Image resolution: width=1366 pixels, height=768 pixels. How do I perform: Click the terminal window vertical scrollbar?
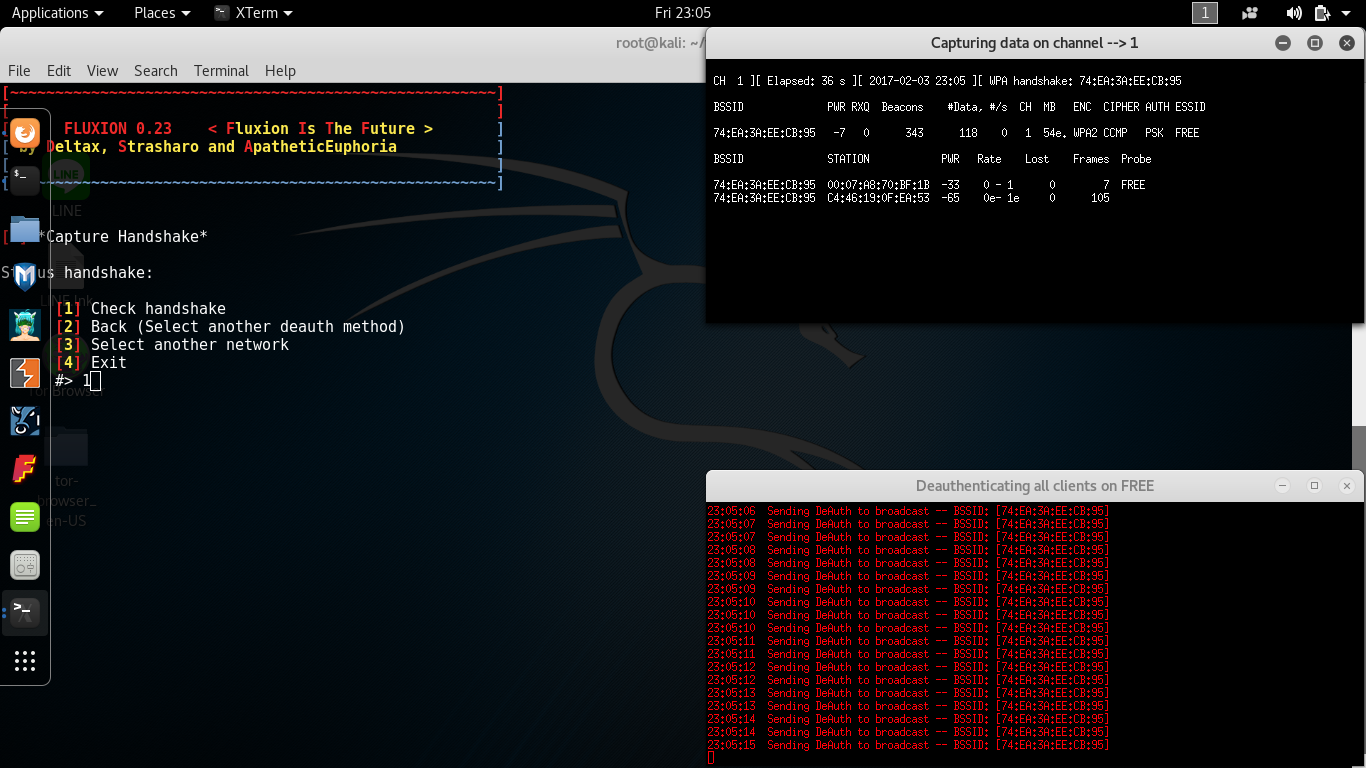coord(1358,450)
